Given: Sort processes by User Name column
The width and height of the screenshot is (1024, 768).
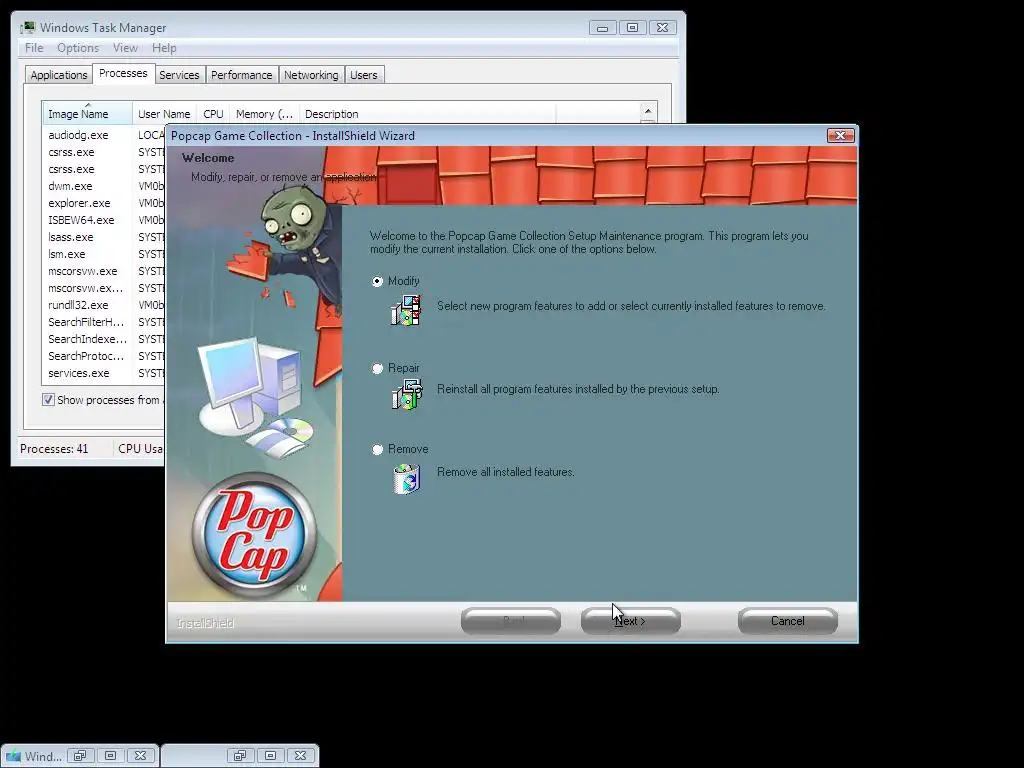Looking at the screenshot, I should click(x=164, y=114).
